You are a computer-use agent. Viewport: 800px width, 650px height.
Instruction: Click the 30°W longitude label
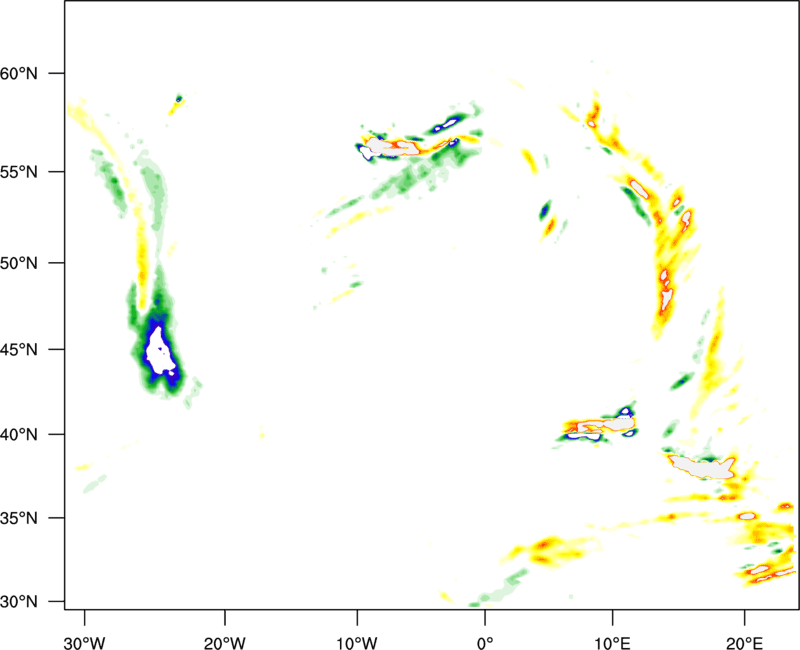coord(85,643)
